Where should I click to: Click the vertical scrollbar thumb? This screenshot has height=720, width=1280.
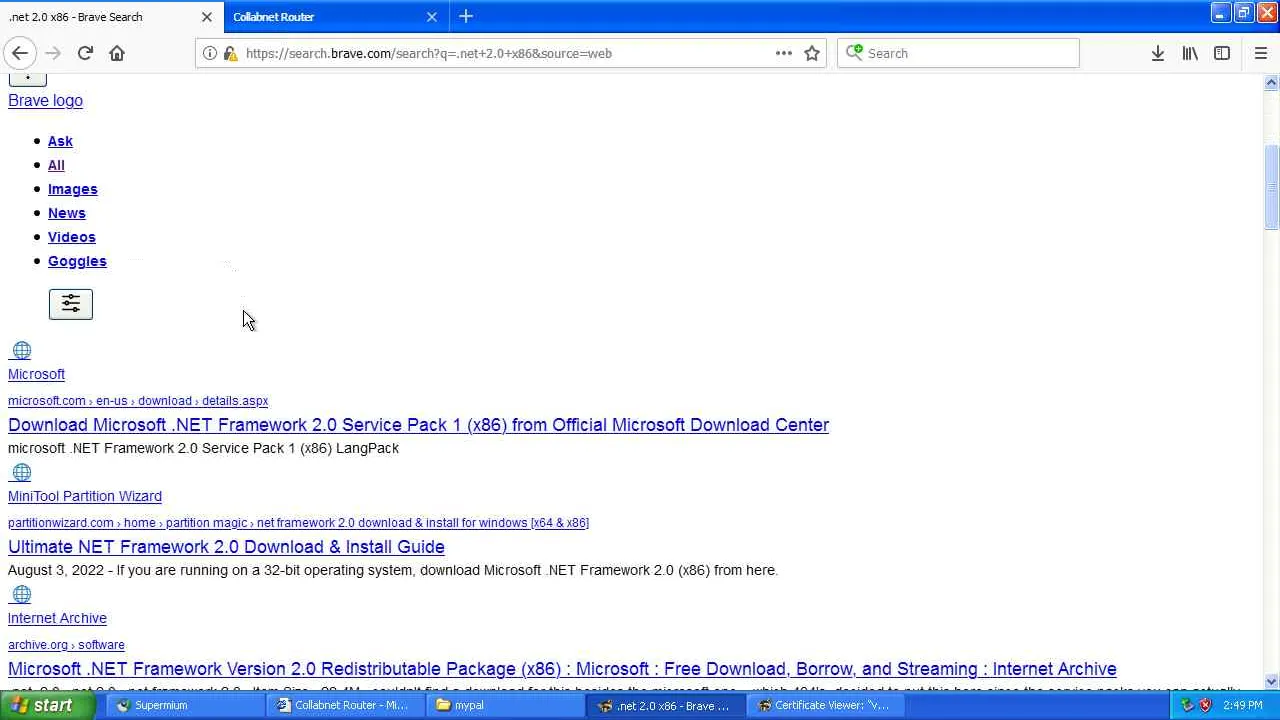click(1271, 187)
